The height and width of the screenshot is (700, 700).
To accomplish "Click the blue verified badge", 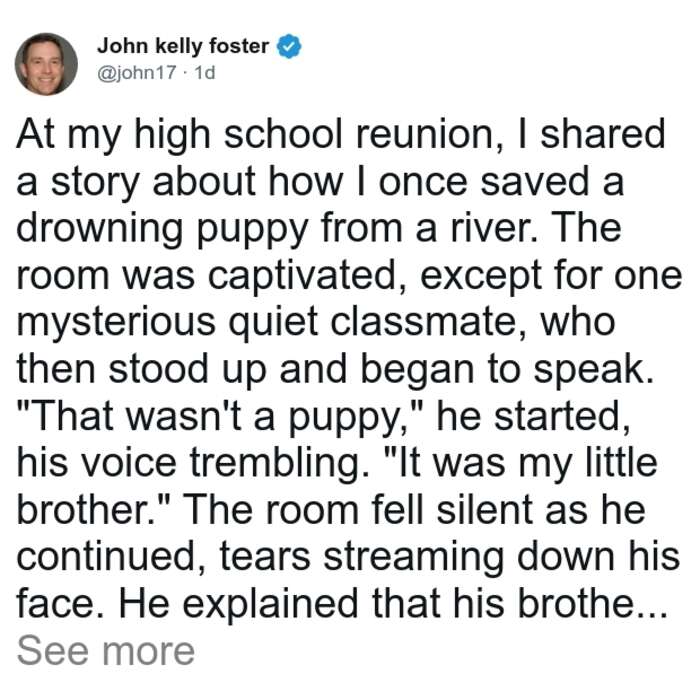I will click(x=289, y=46).
